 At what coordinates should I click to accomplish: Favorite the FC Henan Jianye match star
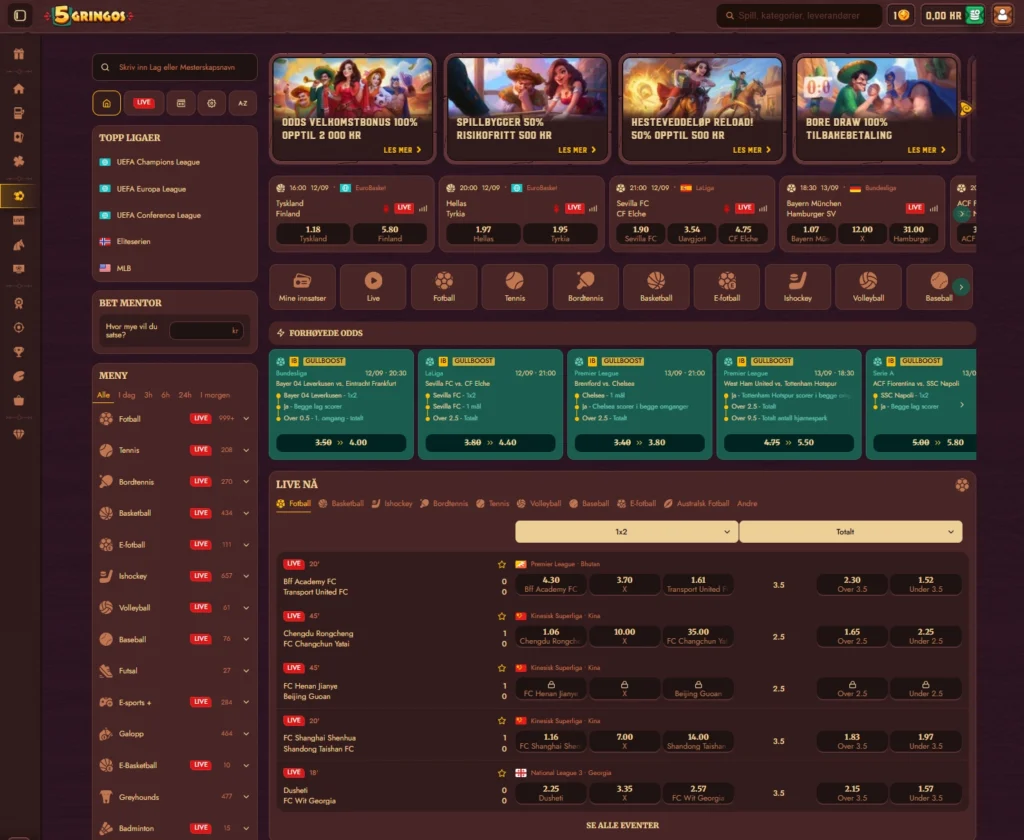tap(502, 668)
